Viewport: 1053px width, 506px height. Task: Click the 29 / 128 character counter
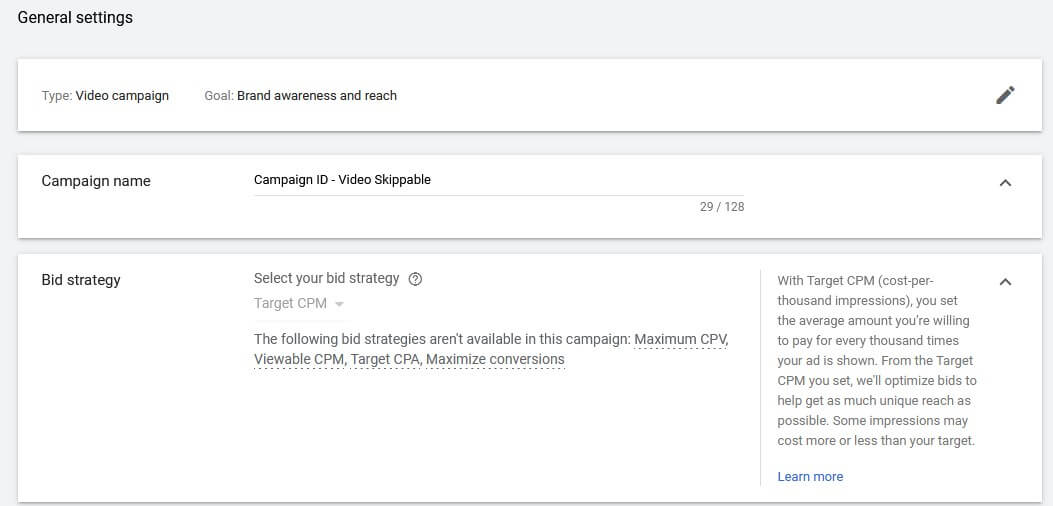point(721,207)
